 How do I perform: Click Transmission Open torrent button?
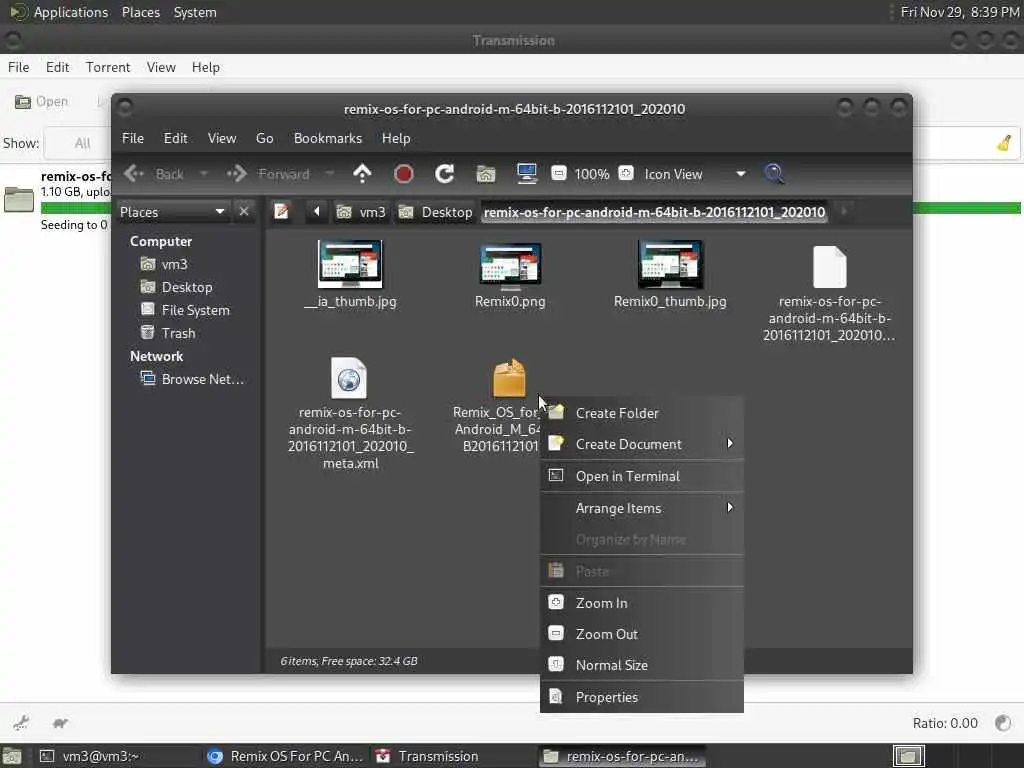pyautogui.click(x=41, y=102)
